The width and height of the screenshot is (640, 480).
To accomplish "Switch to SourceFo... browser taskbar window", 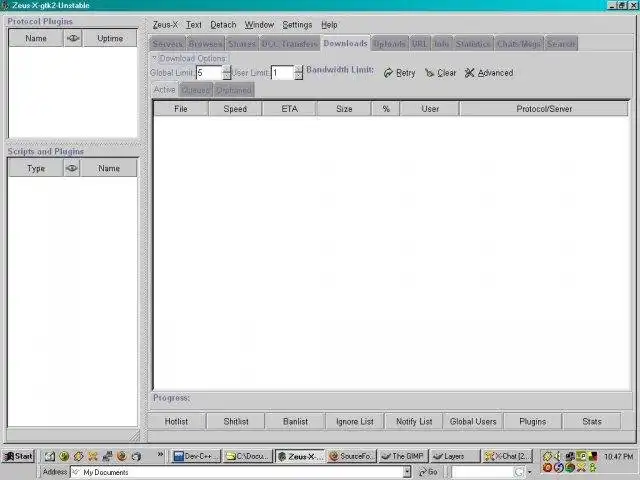I will coord(351,456).
